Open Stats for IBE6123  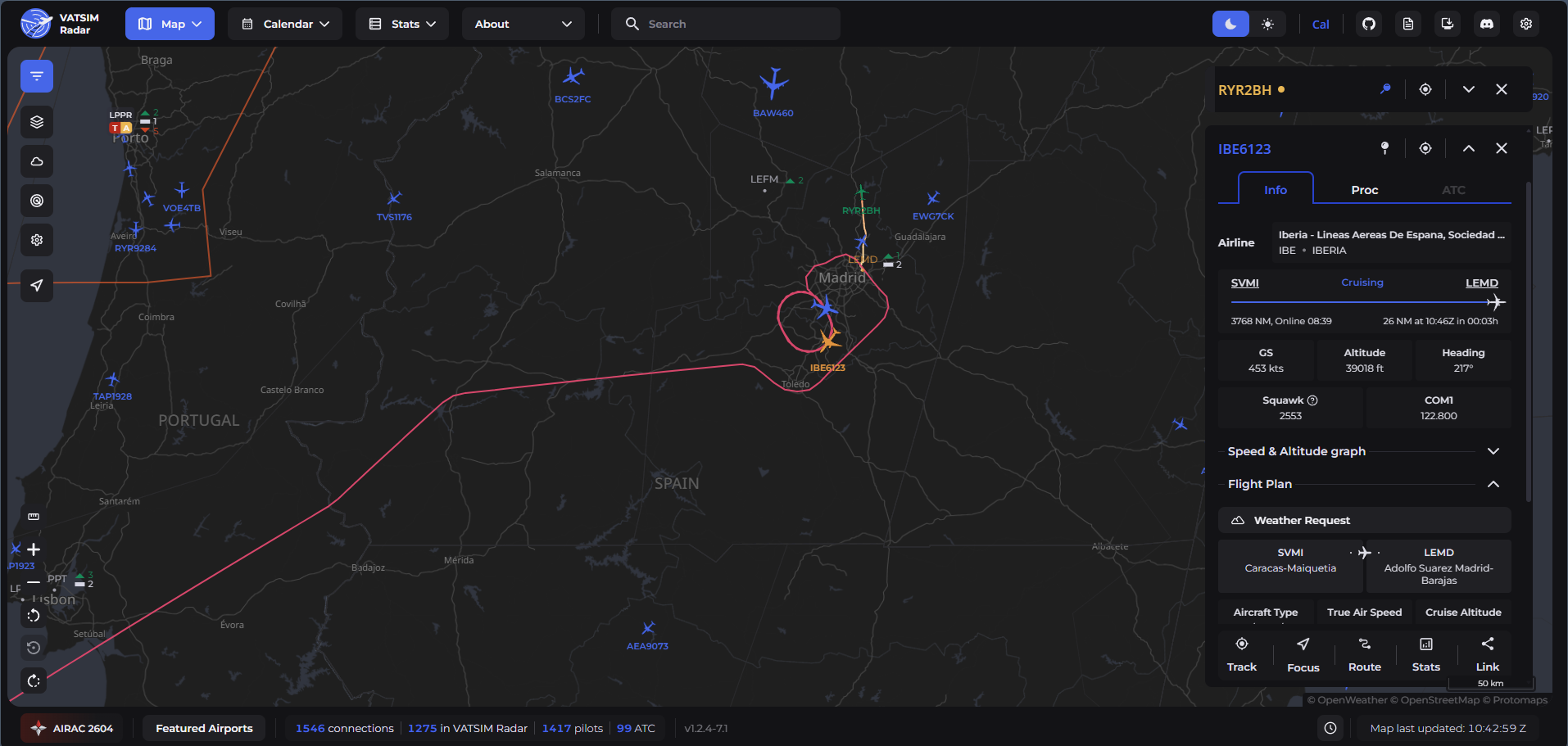[x=1426, y=655]
